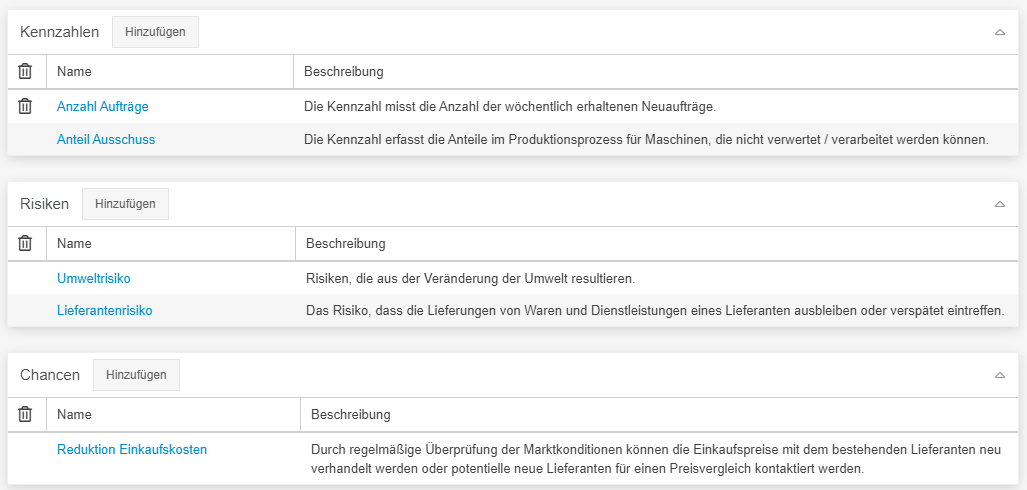Screen dimensions: 1027x490
Task: Open the Anzahl Aufträge link
Action: tap(103, 106)
